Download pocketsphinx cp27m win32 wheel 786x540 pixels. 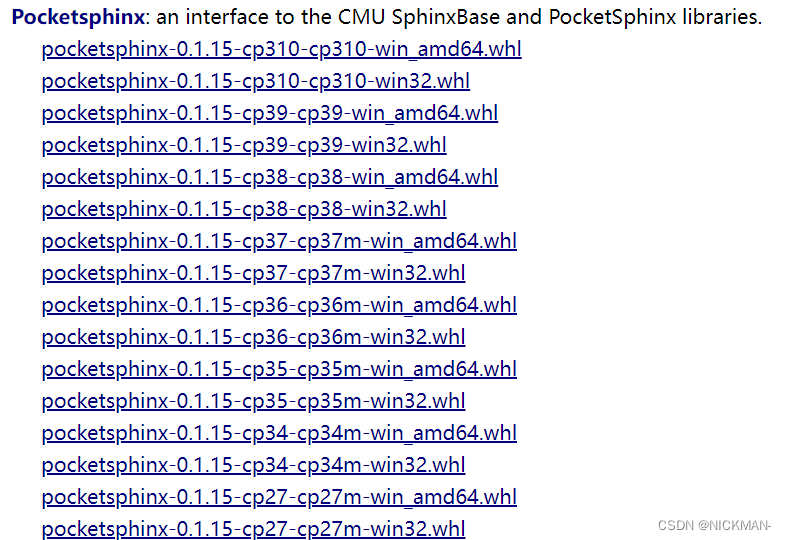253,529
